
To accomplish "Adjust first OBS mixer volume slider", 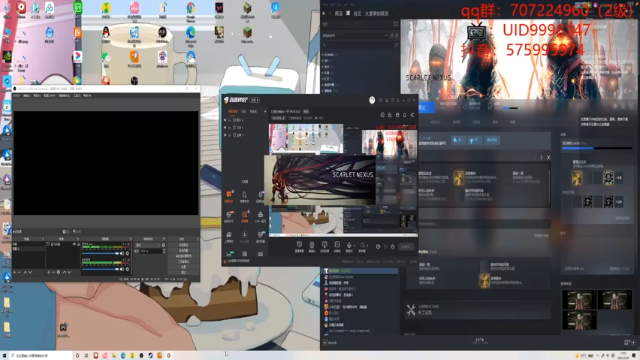I will tap(100, 253).
